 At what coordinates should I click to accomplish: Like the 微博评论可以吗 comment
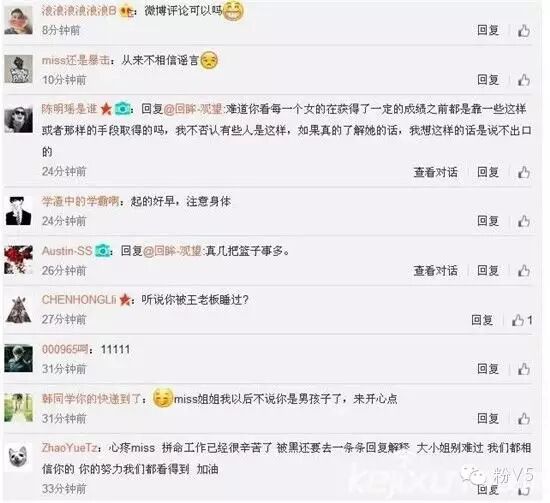coord(524,31)
